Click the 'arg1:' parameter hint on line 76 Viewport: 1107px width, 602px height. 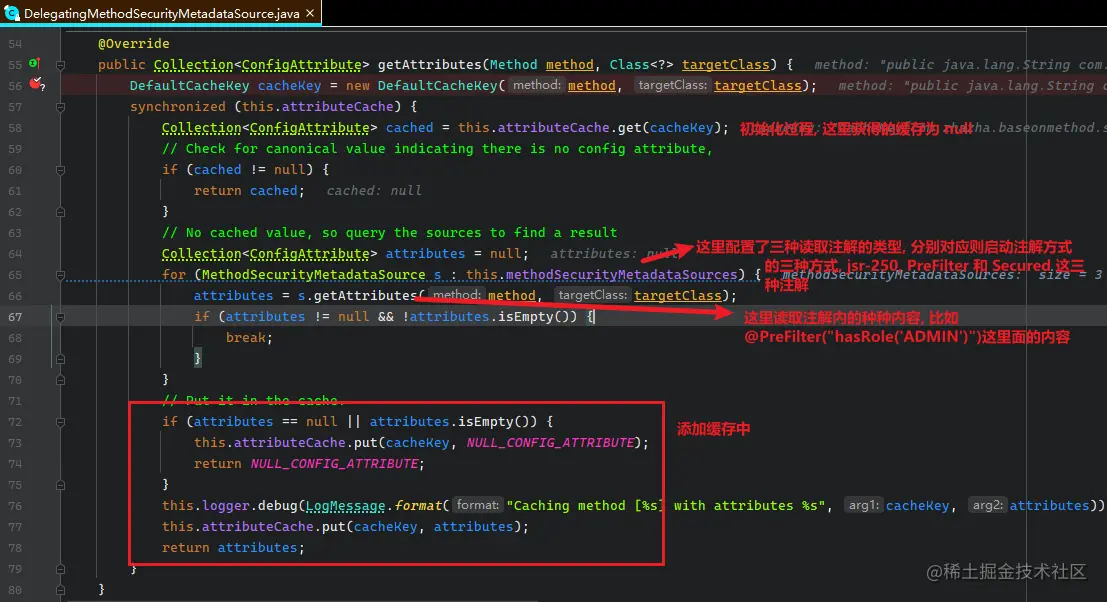(x=862, y=505)
